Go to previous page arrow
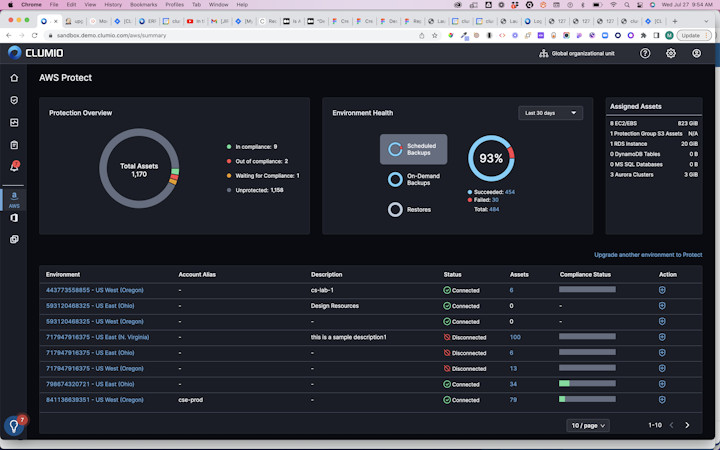Viewport: 720px width, 450px height. tap(671, 426)
